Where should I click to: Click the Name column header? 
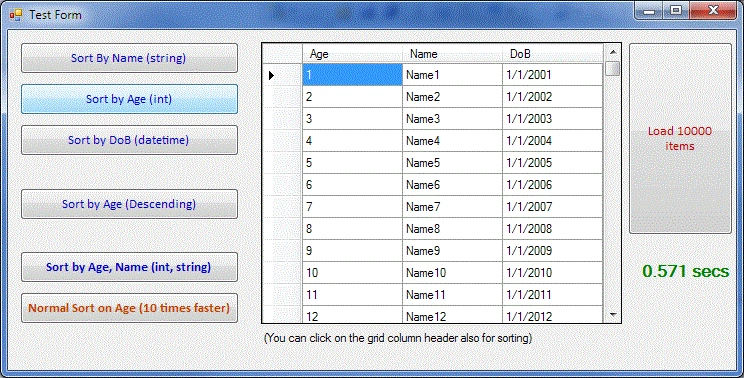(x=452, y=54)
